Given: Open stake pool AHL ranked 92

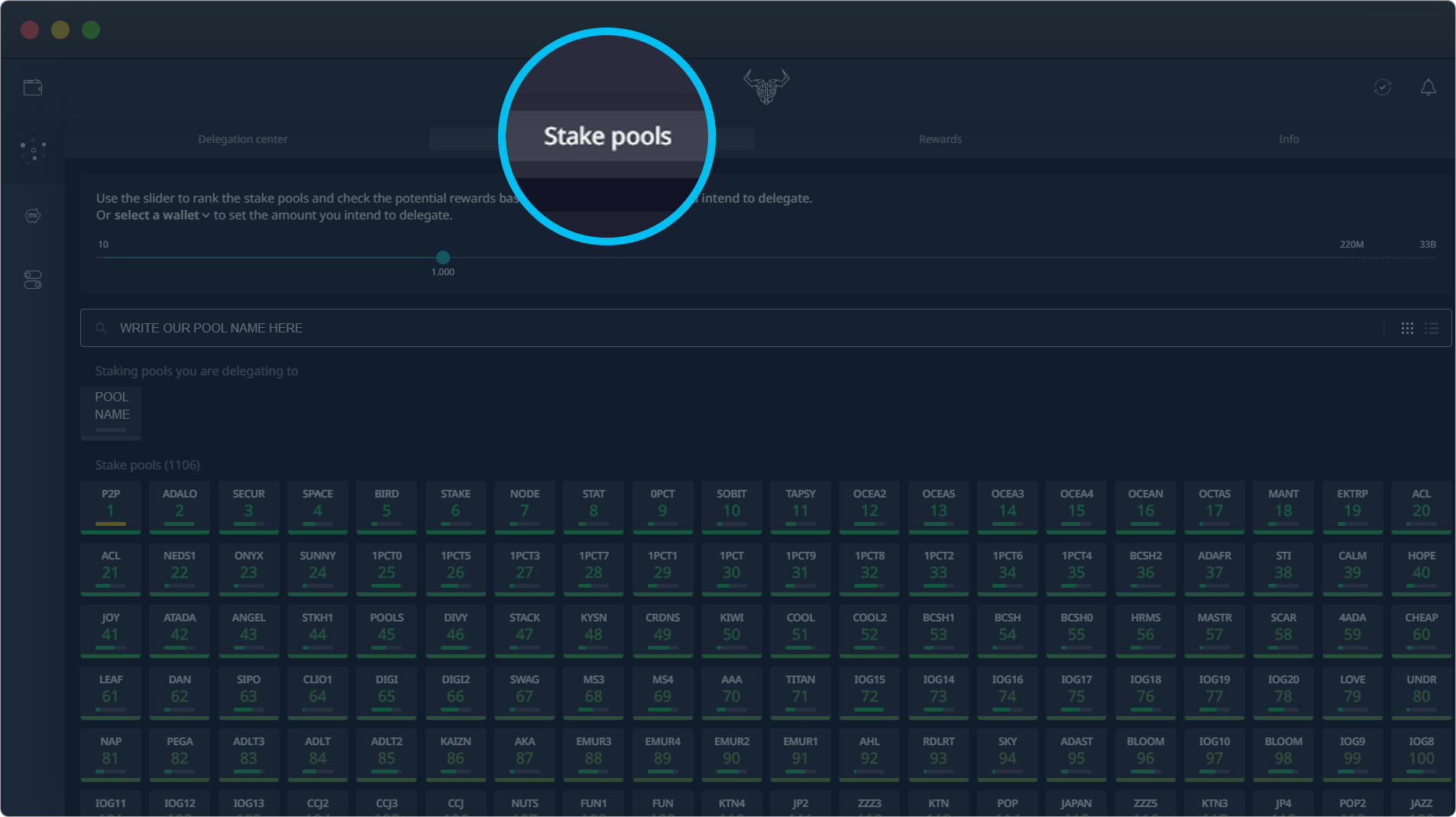Looking at the screenshot, I should pos(869,755).
